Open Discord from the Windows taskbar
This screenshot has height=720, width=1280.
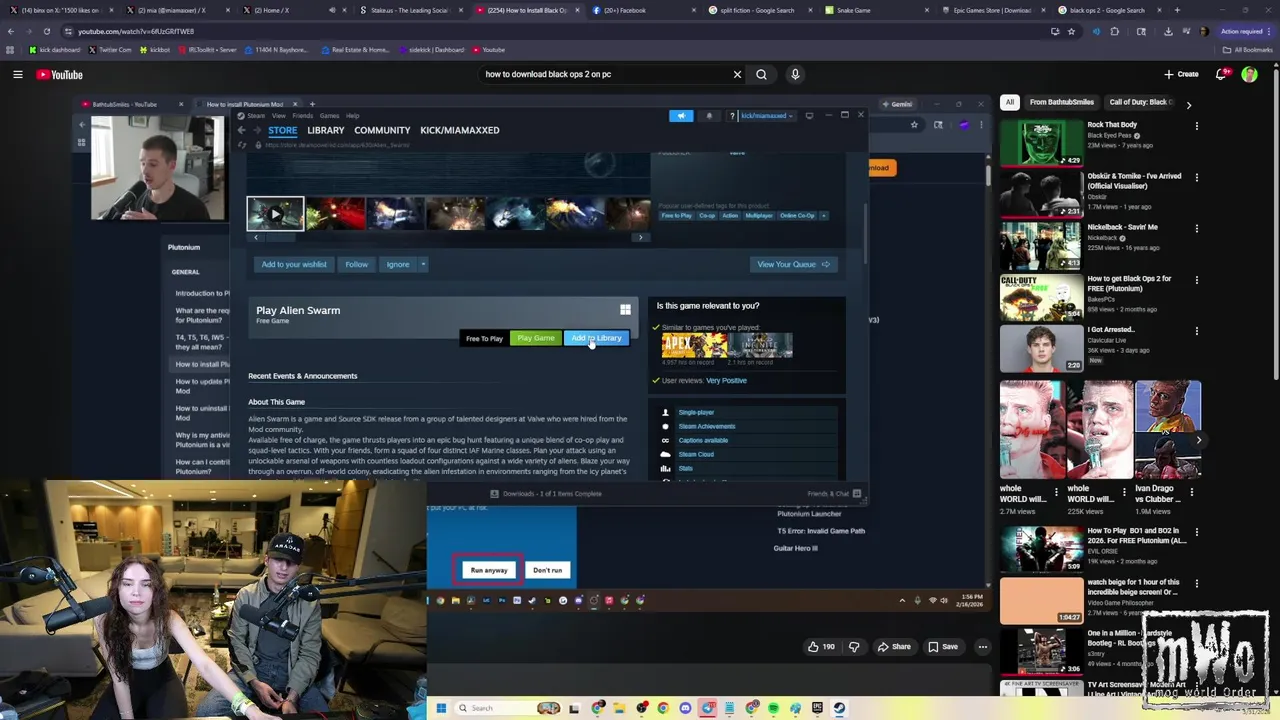click(x=685, y=708)
